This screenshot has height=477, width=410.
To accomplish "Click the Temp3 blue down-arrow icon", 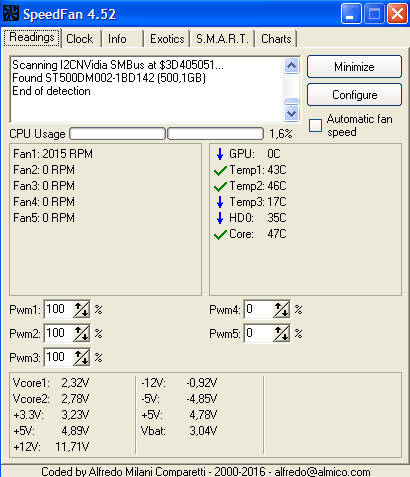I will (220, 202).
